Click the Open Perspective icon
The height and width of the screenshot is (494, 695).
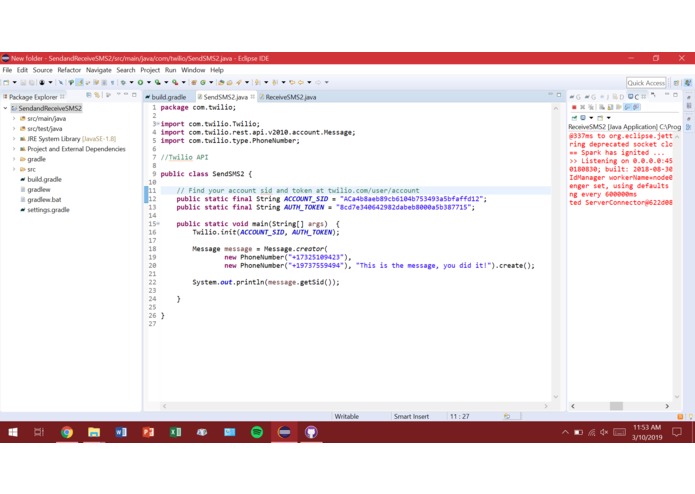click(676, 83)
